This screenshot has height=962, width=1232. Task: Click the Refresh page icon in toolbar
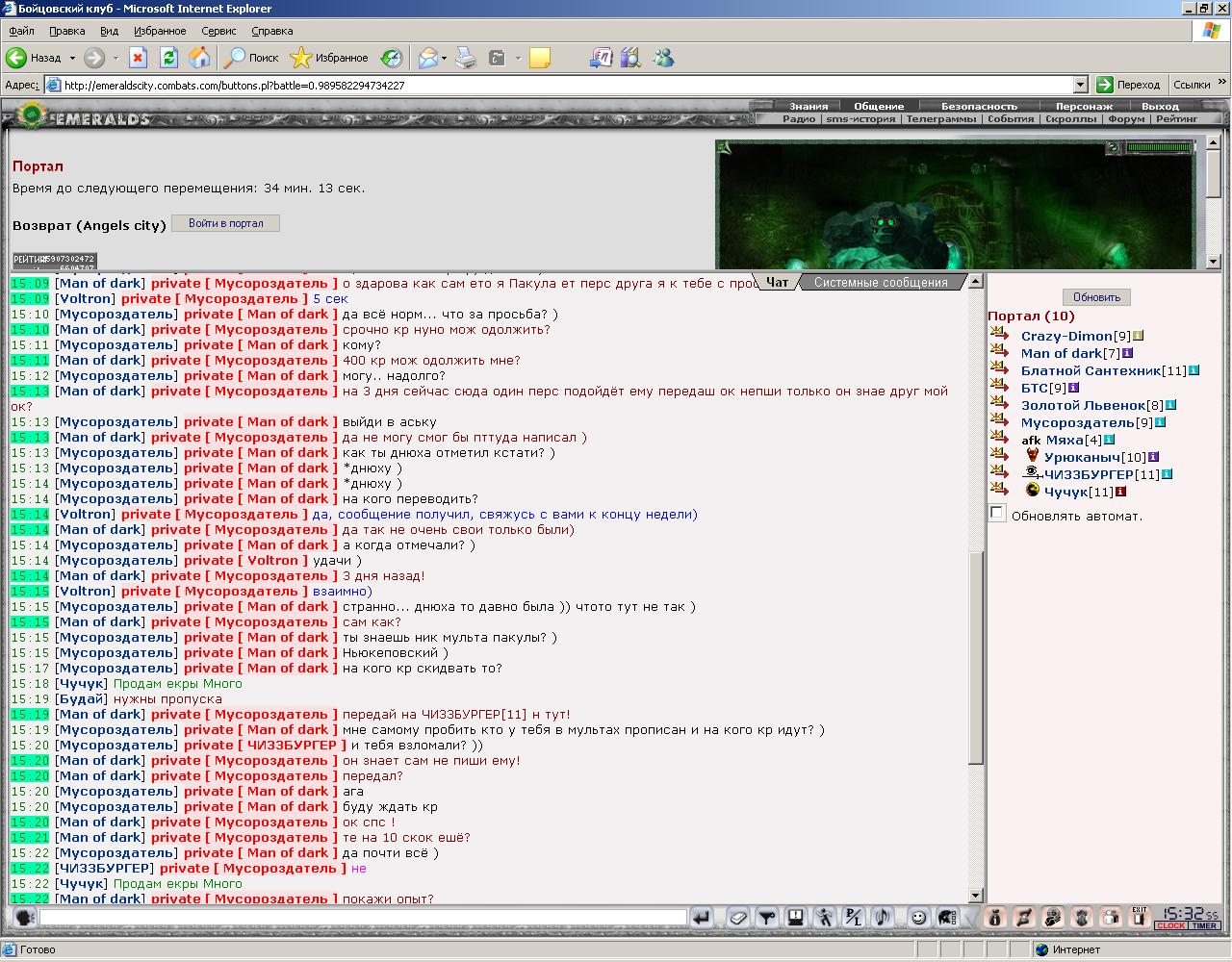pyautogui.click(x=168, y=58)
